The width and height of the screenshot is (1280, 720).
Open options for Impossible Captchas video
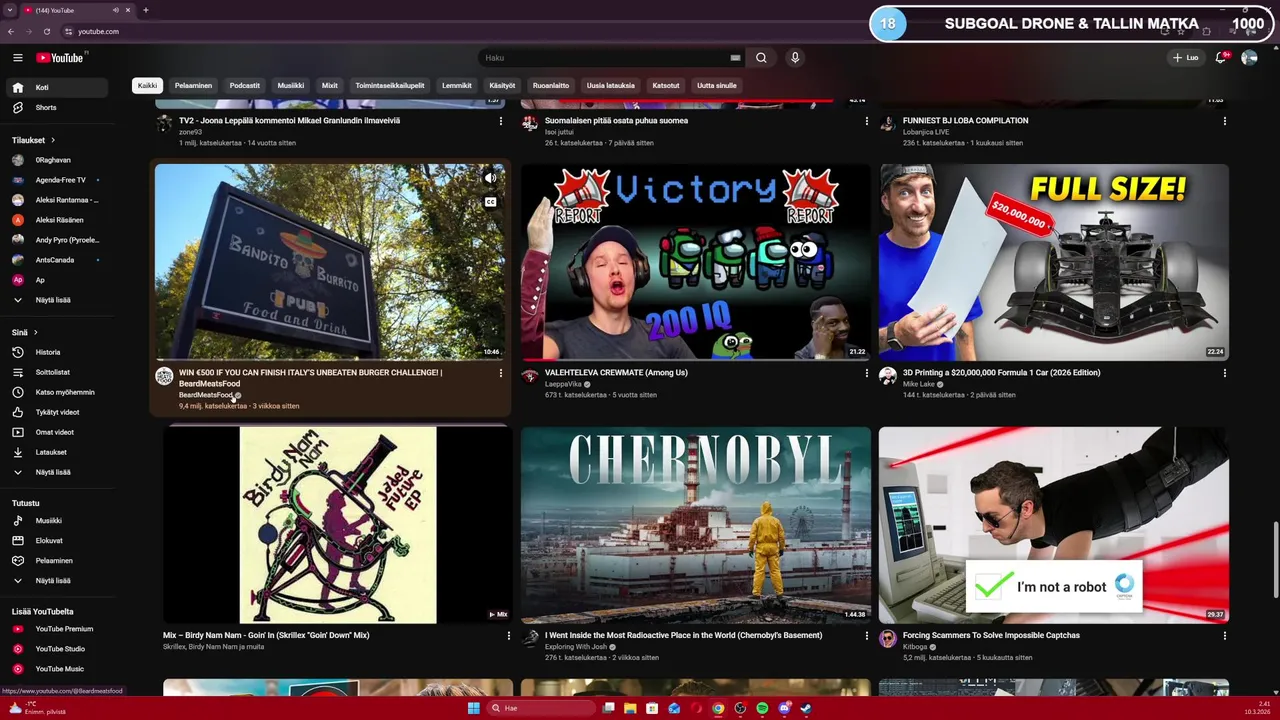pos(1224,636)
